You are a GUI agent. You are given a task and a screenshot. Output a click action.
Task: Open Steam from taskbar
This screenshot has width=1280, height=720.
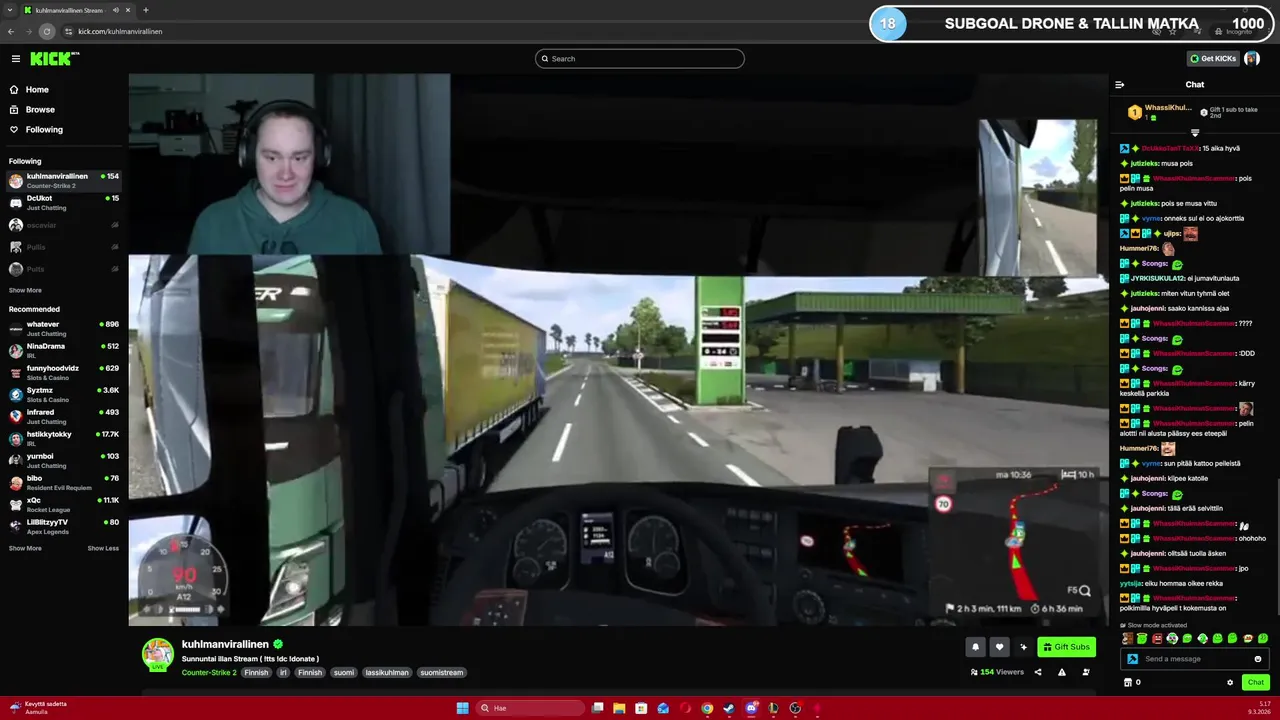[729, 708]
